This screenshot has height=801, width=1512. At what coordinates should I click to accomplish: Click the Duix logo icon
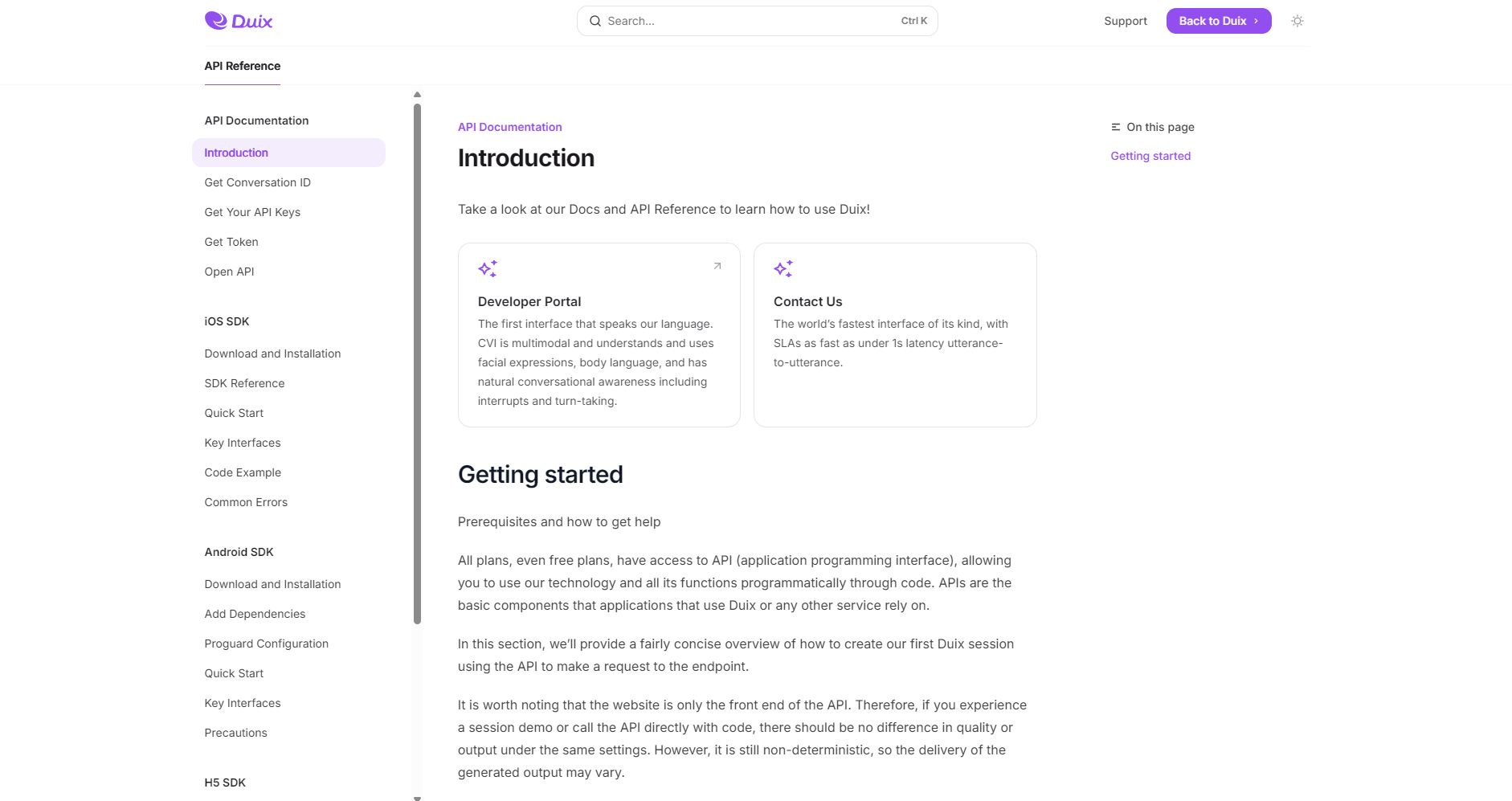(216, 20)
